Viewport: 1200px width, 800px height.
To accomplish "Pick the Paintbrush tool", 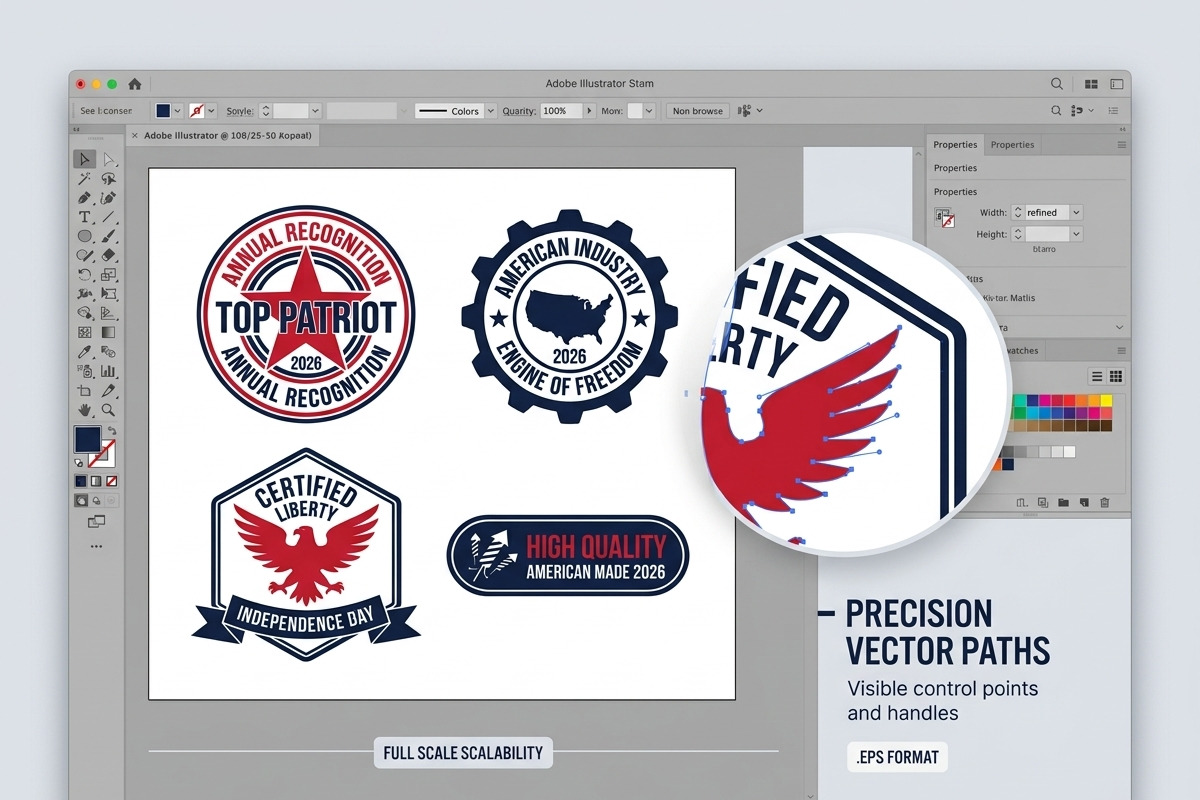I will (108, 236).
